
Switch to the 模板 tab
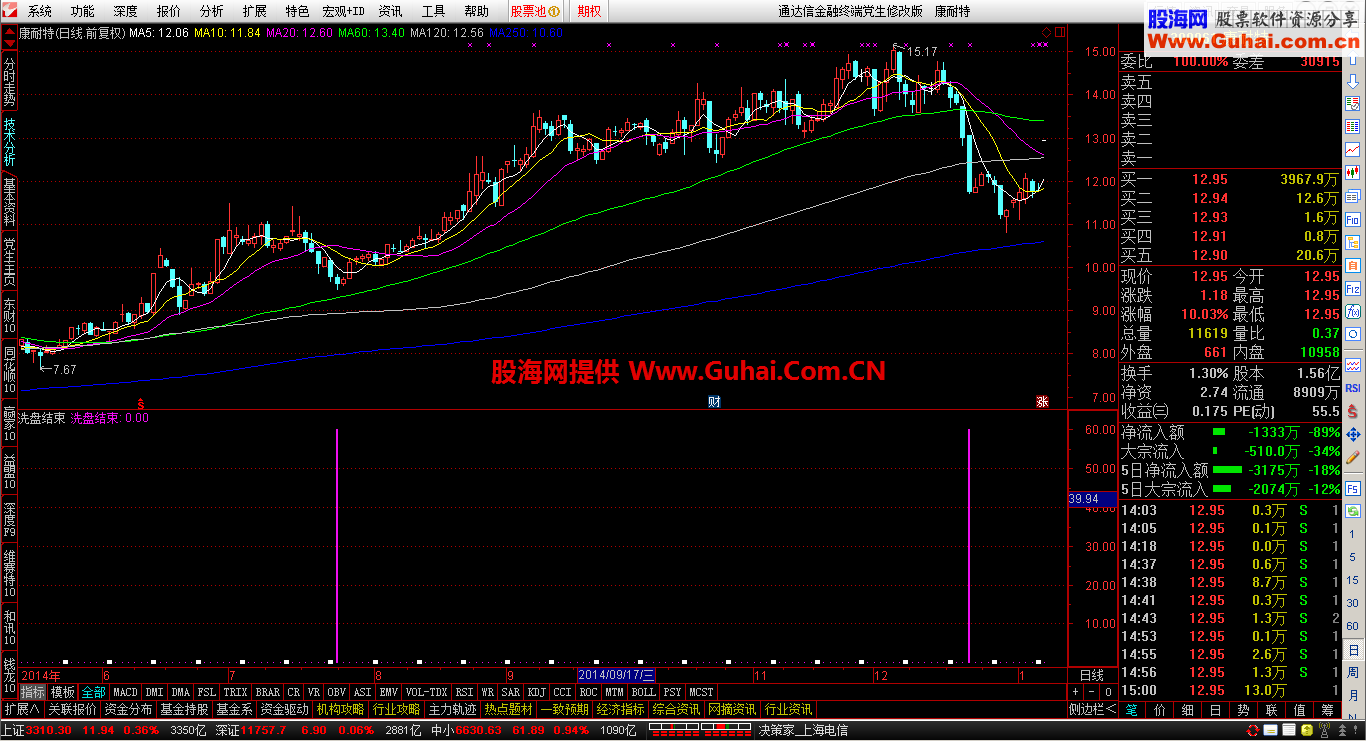[x=63, y=692]
